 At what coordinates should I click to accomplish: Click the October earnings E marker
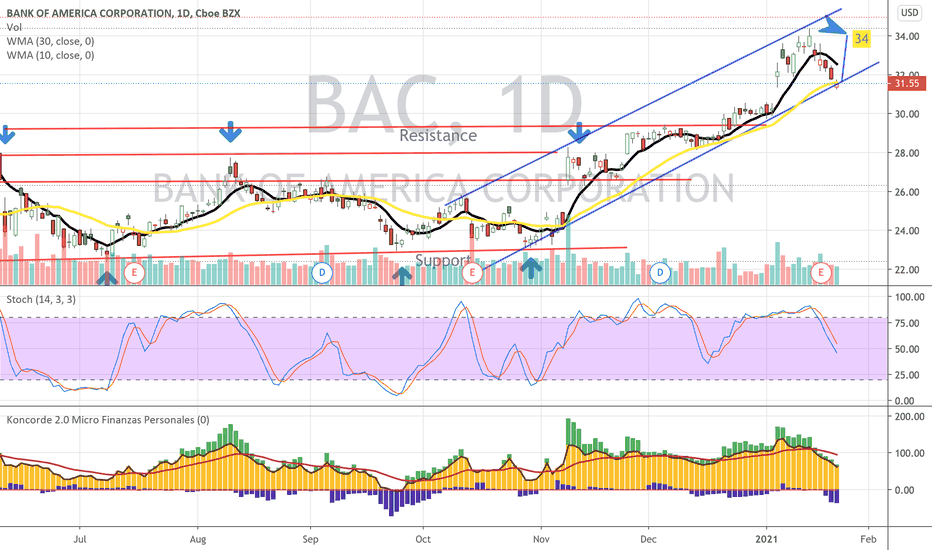[x=472, y=273]
